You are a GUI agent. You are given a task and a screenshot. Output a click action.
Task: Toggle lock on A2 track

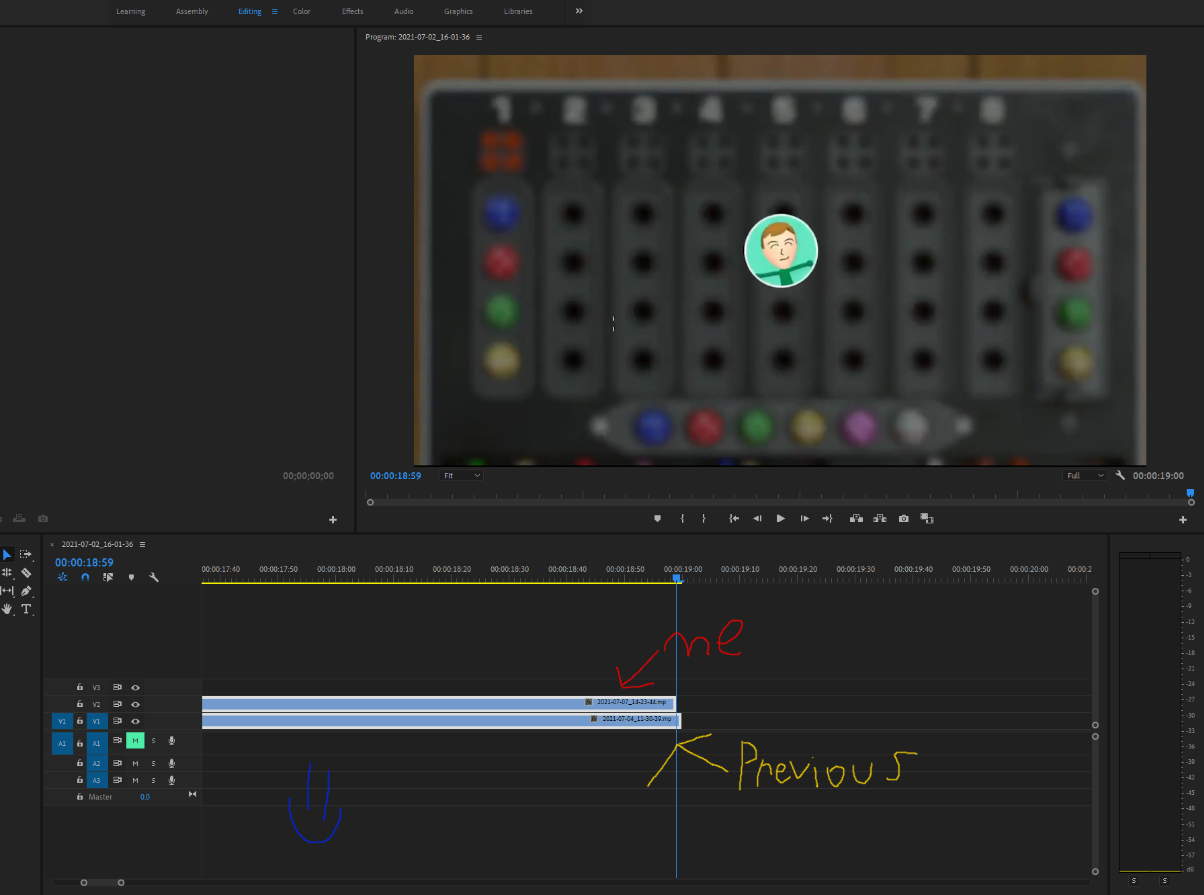(80, 763)
